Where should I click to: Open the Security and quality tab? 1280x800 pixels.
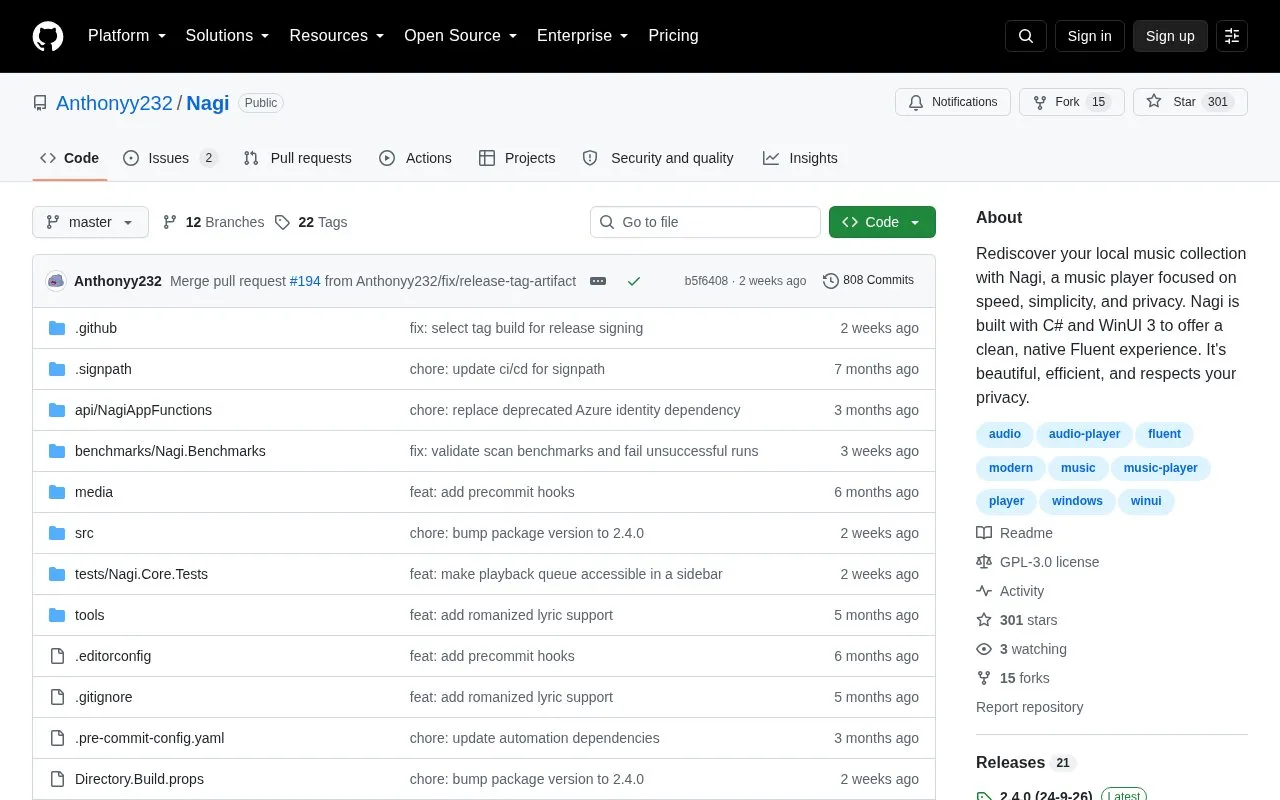pyautogui.click(x=658, y=158)
